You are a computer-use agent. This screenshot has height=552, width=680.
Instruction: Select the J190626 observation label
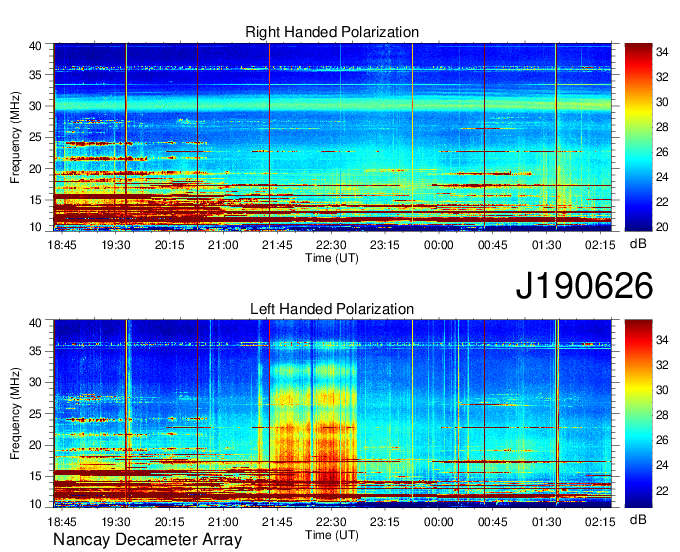[584, 285]
